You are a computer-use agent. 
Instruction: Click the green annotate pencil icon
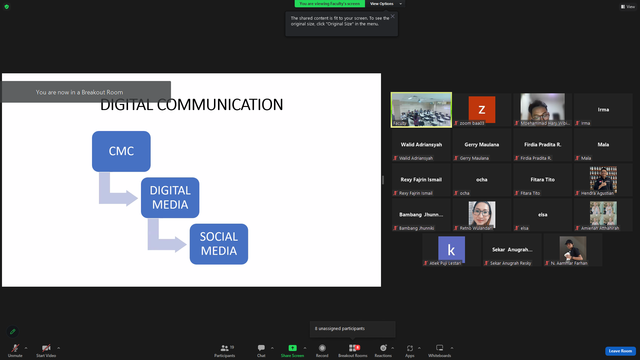click(x=13, y=331)
